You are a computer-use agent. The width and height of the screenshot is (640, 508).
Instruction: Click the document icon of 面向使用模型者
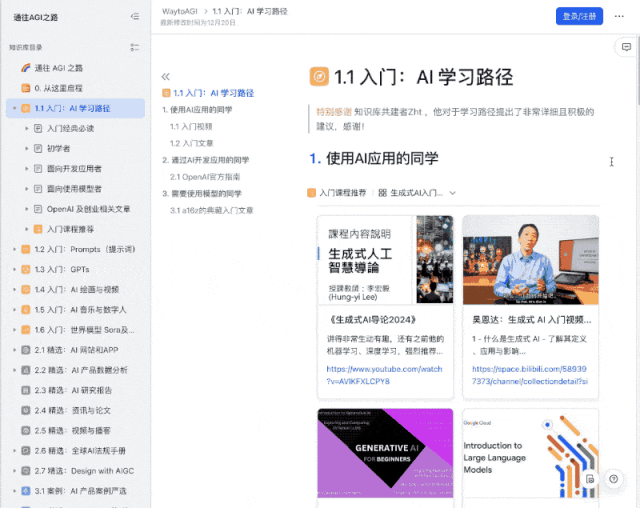(38, 189)
